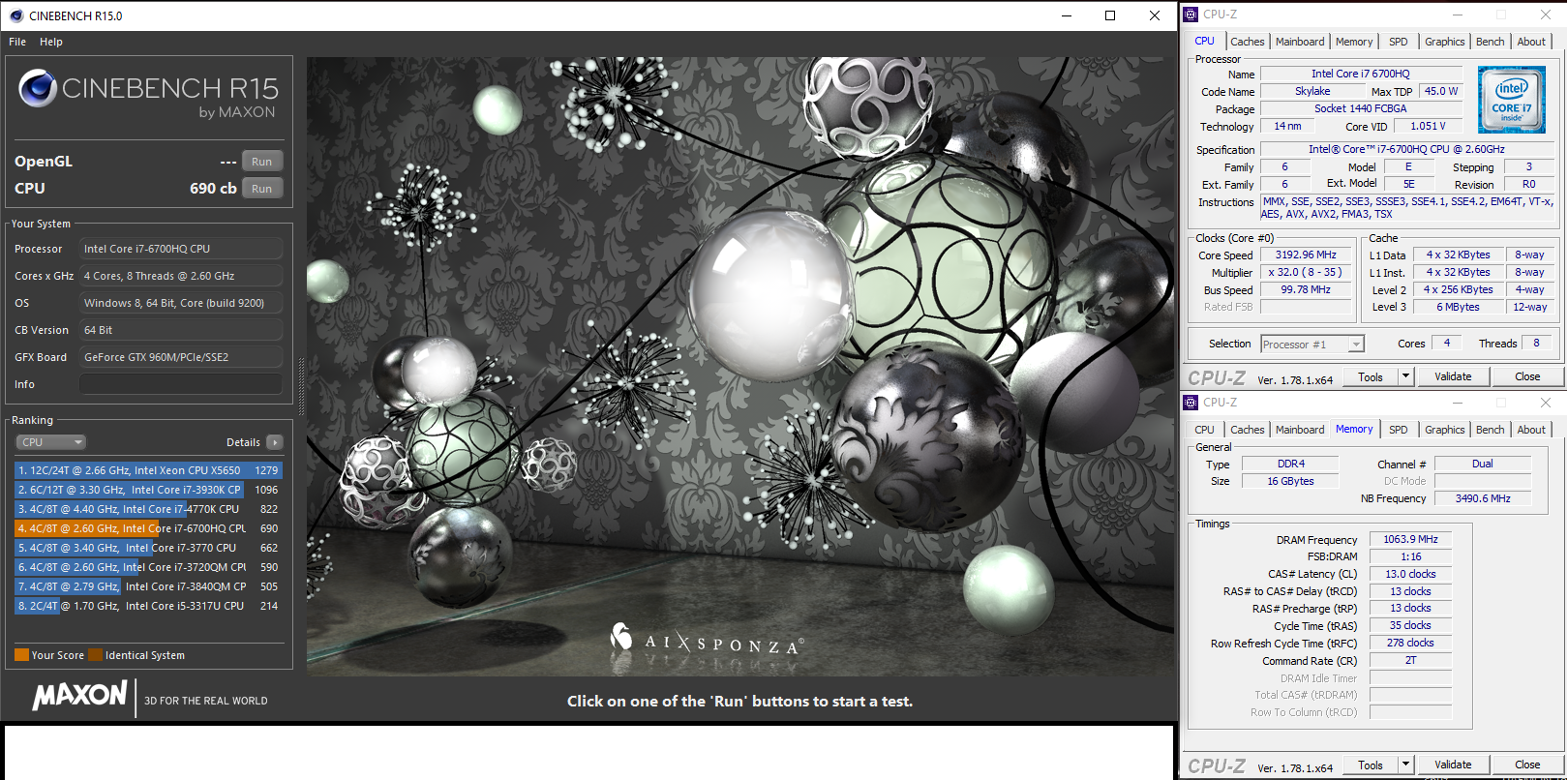The height and width of the screenshot is (780, 1568).
Task: Open About tab in bottom CPU-Z
Action: [x=1531, y=430]
